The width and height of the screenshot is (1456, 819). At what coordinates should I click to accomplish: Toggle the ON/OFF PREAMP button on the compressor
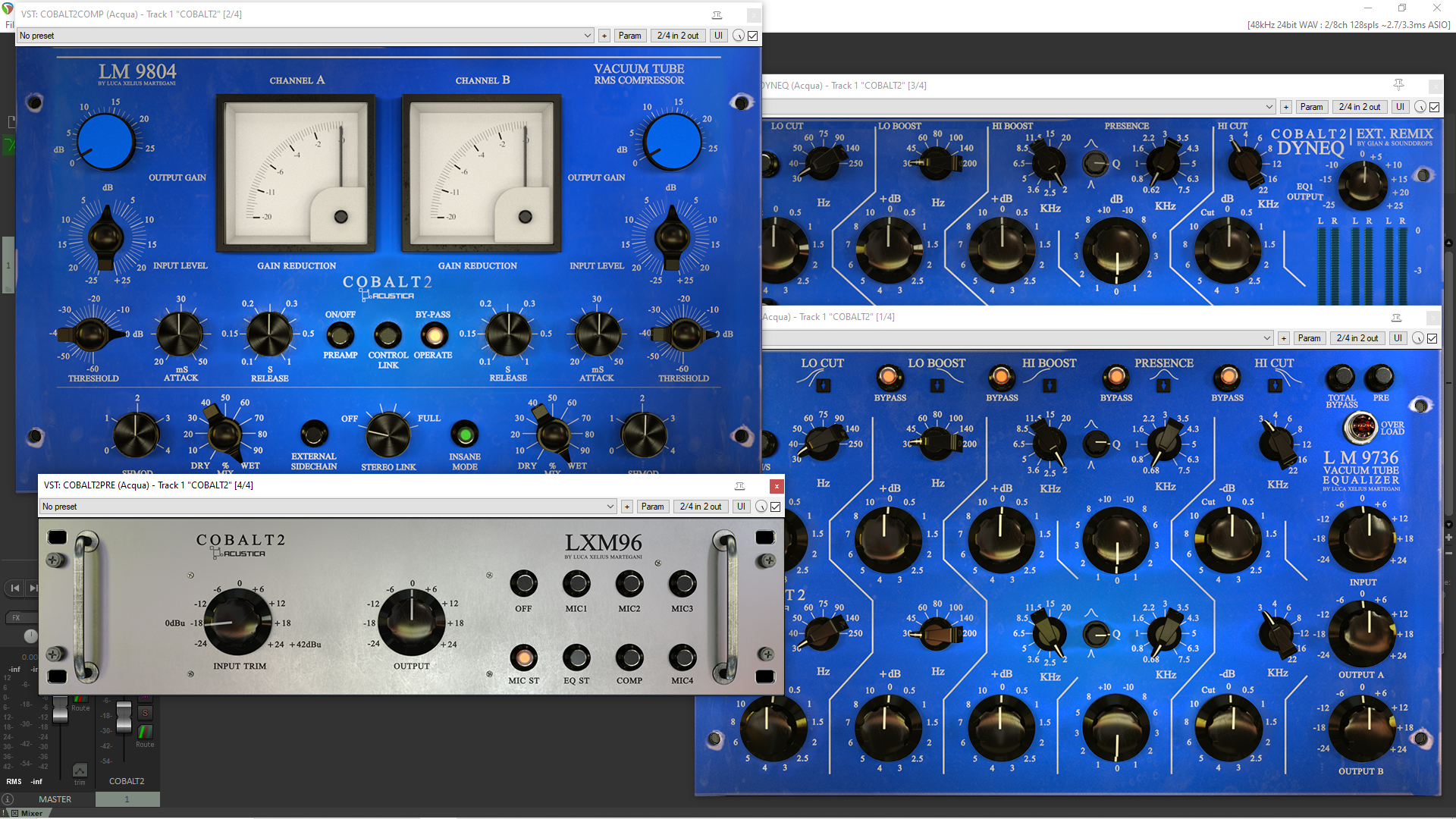[x=340, y=334]
